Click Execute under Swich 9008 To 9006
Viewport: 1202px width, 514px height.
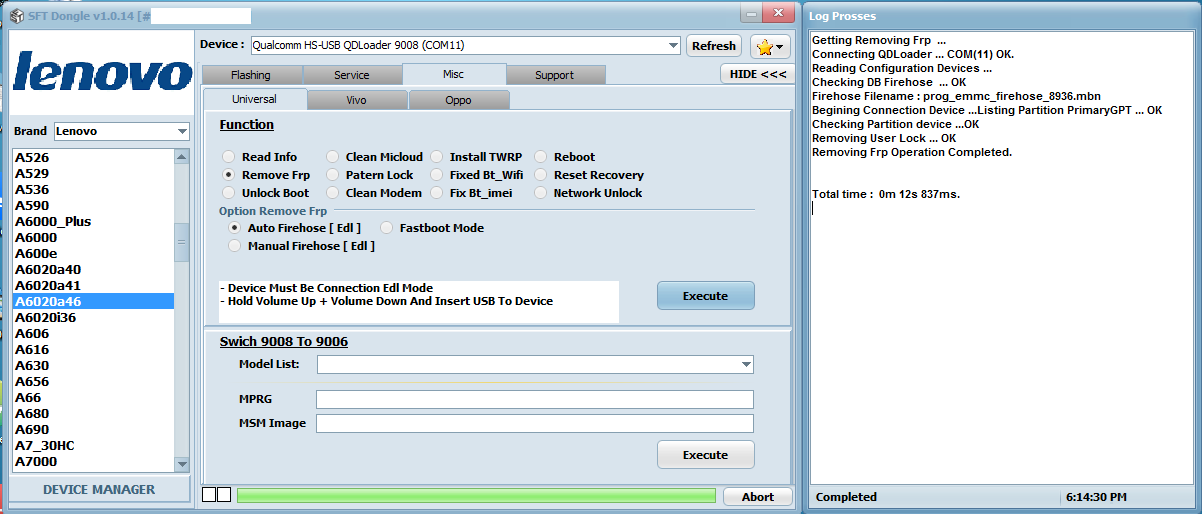coord(706,455)
